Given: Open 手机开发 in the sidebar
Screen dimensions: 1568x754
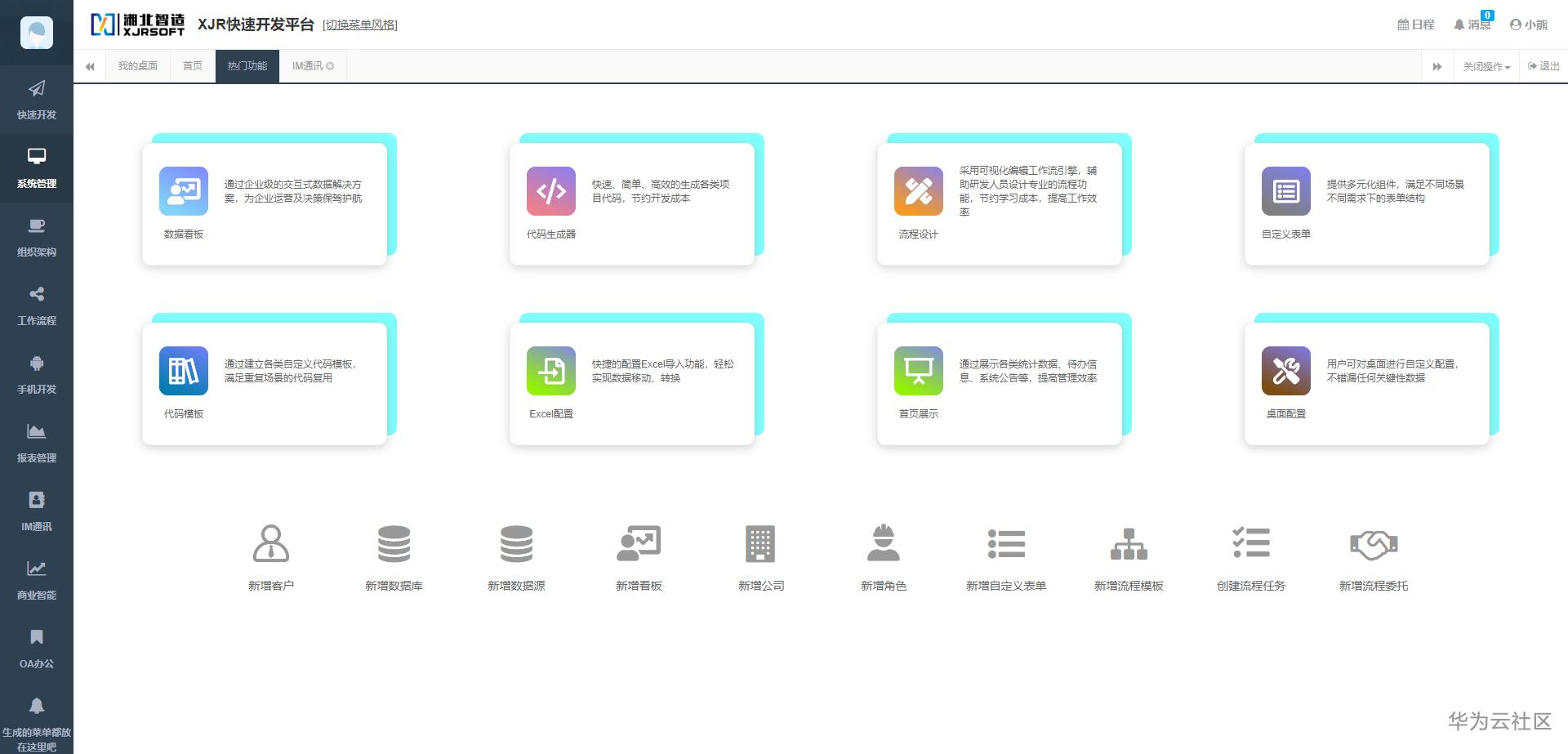Looking at the screenshot, I should tap(37, 374).
